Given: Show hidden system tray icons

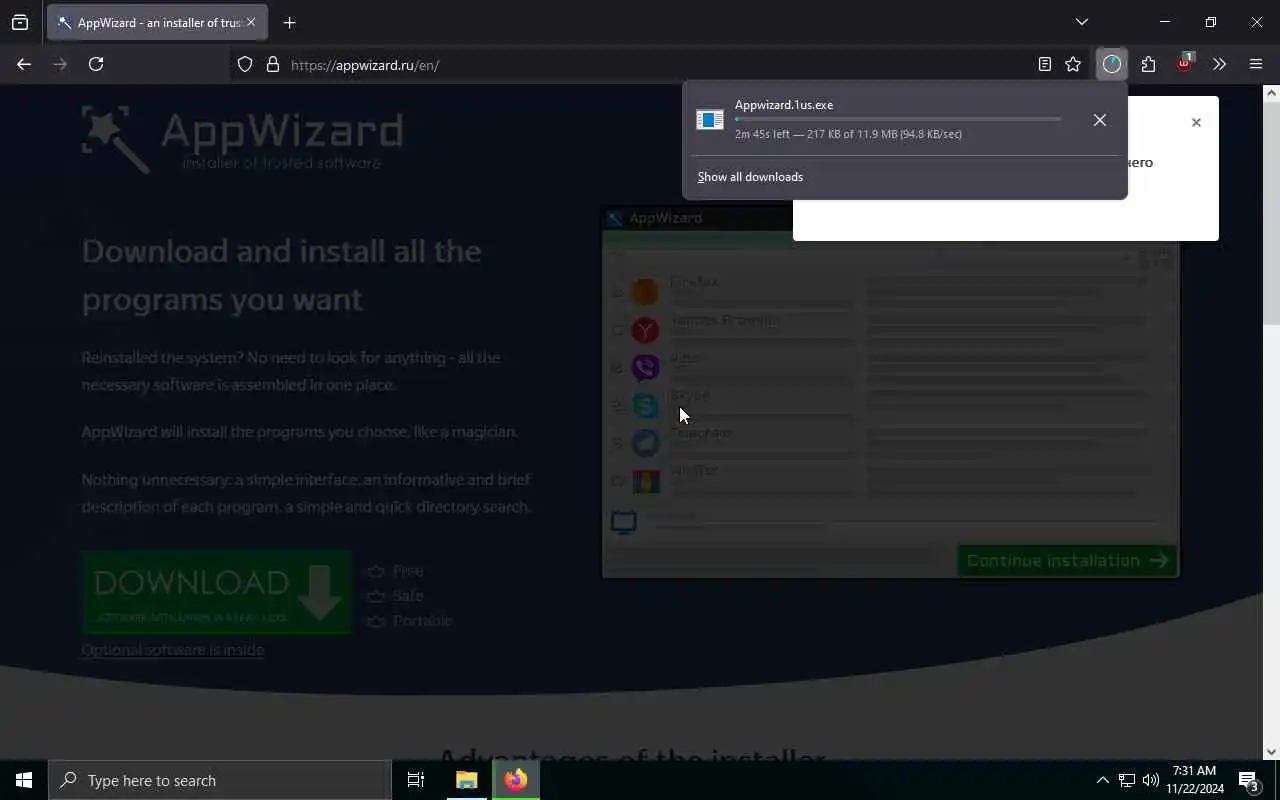Looking at the screenshot, I should (x=1102, y=780).
